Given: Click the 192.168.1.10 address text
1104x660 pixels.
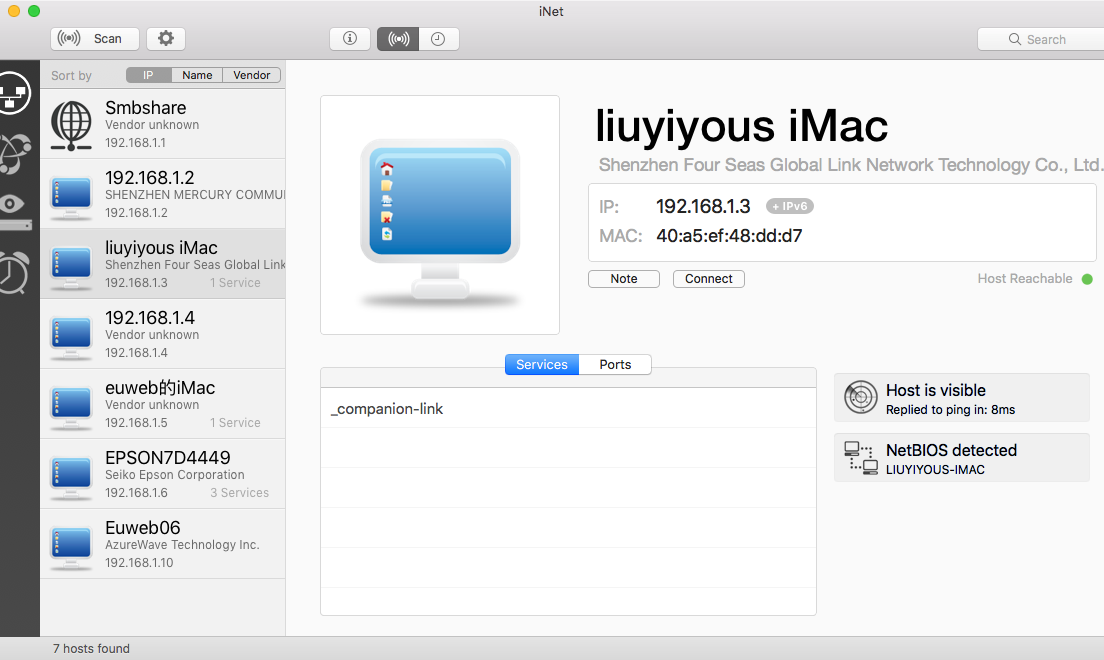Looking at the screenshot, I should tap(139, 563).
